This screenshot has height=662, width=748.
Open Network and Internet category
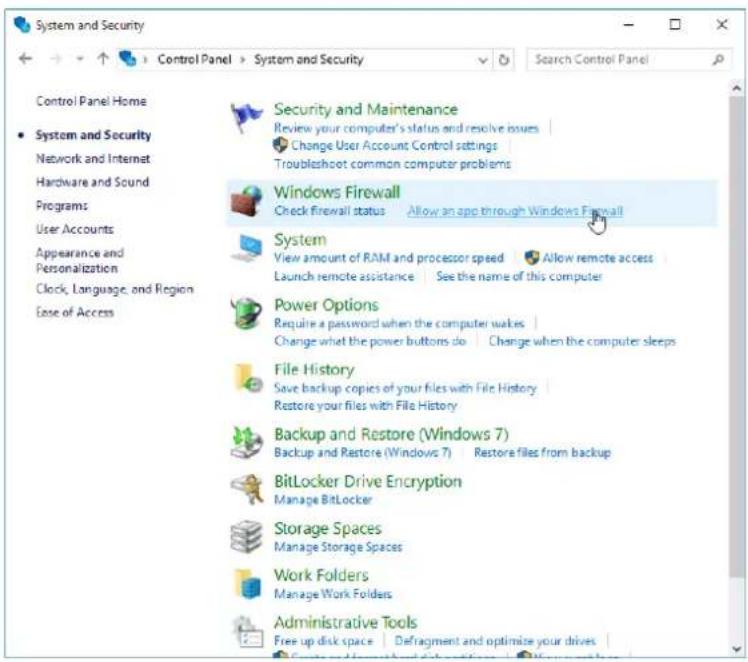point(93,158)
